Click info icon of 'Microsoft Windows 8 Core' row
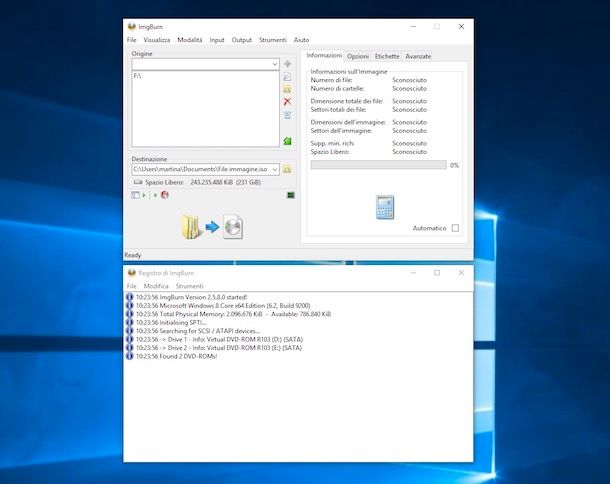The image size is (610, 484). point(130,305)
